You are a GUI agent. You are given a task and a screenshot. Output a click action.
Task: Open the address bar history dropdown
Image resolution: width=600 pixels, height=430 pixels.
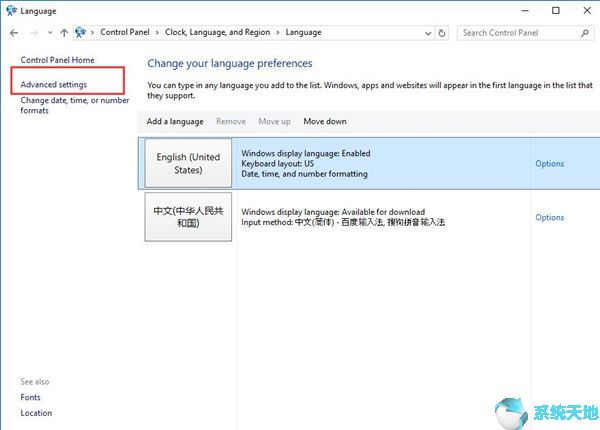pos(428,33)
